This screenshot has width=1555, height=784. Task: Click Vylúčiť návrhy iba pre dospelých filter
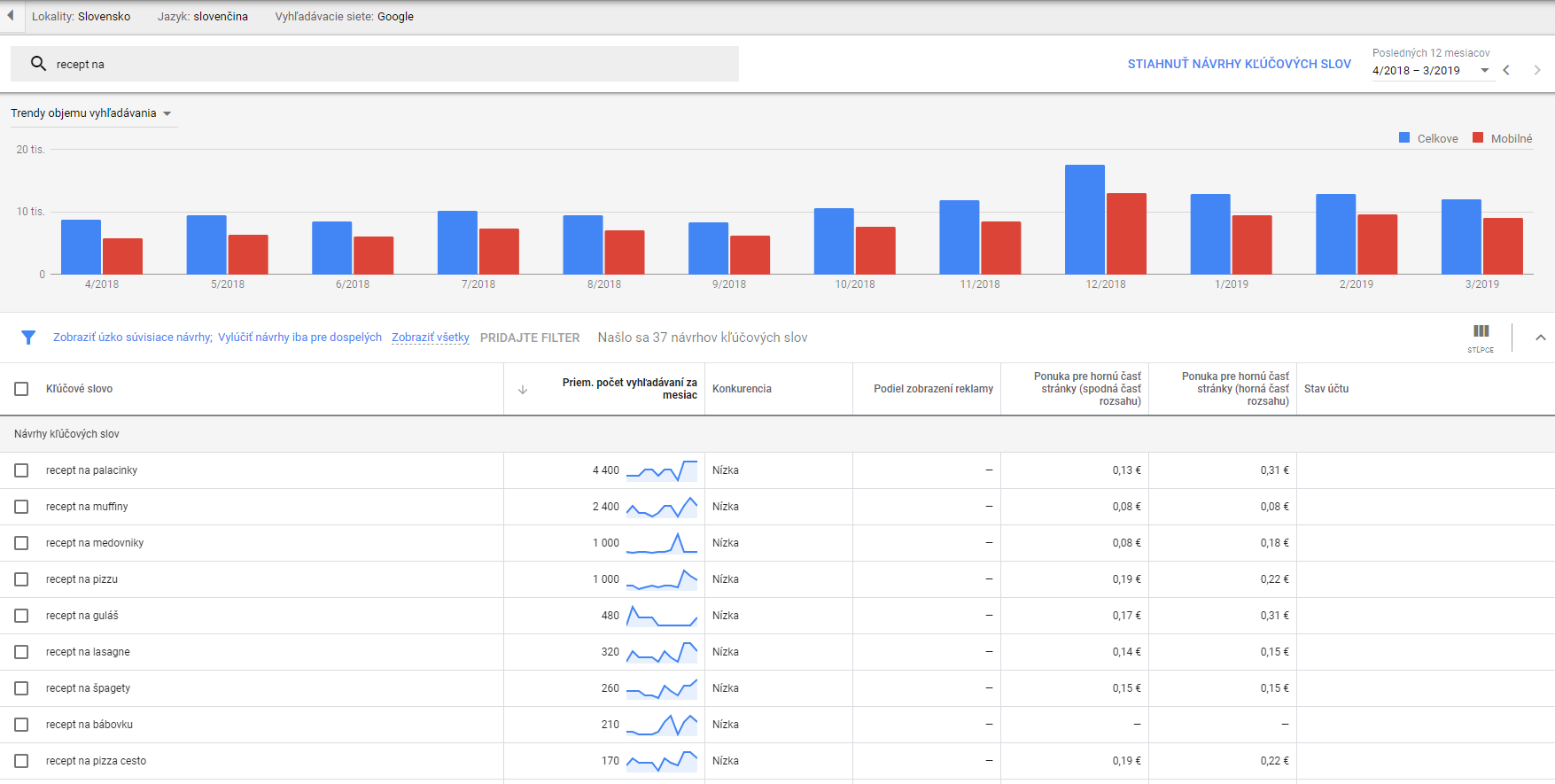[300, 338]
